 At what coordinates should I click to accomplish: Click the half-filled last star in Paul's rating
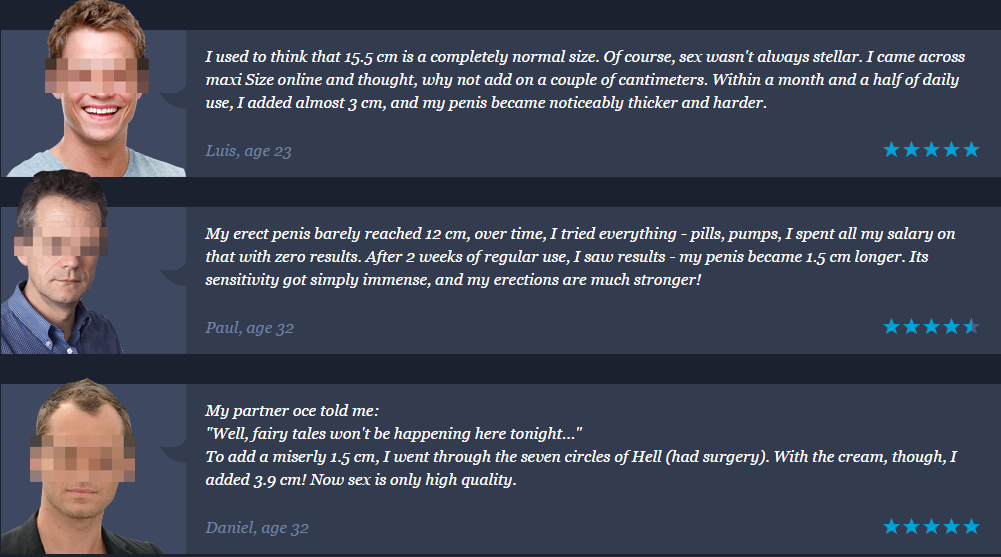tap(970, 327)
